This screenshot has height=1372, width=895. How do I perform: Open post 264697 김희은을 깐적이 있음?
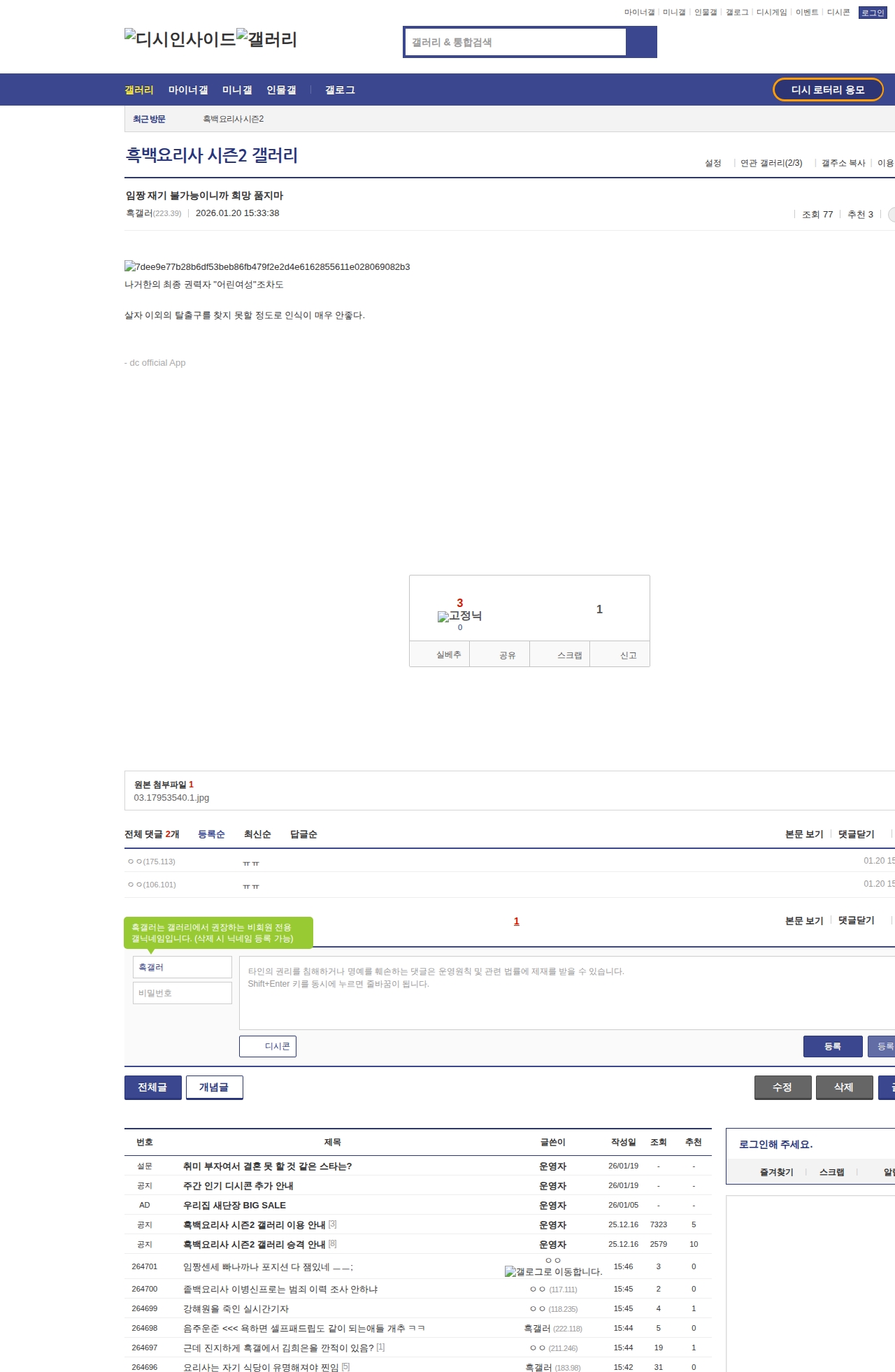[278, 1348]
